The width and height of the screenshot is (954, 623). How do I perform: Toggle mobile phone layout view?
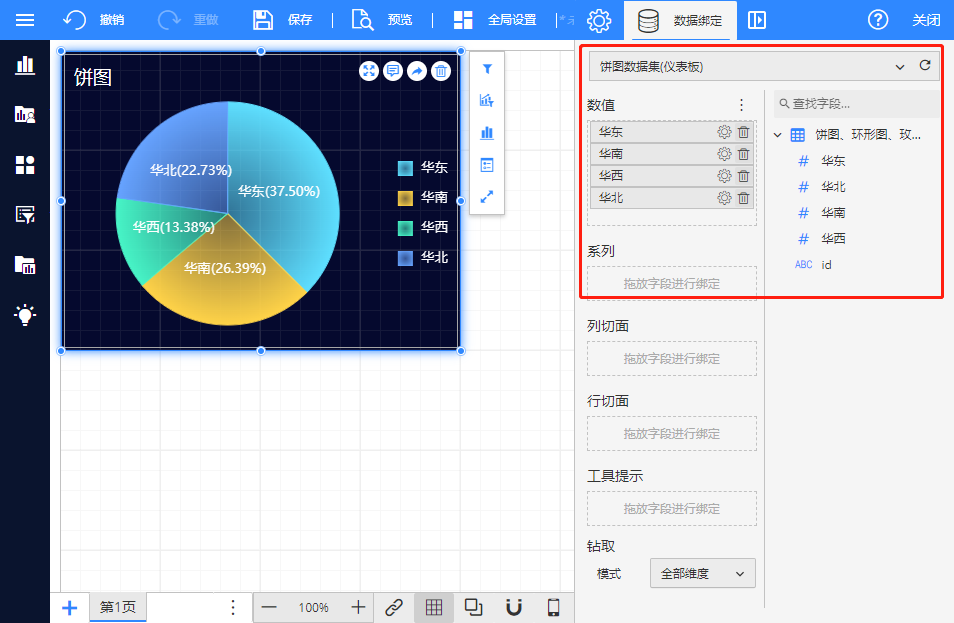pyautogui.click(x=553, y=607)
